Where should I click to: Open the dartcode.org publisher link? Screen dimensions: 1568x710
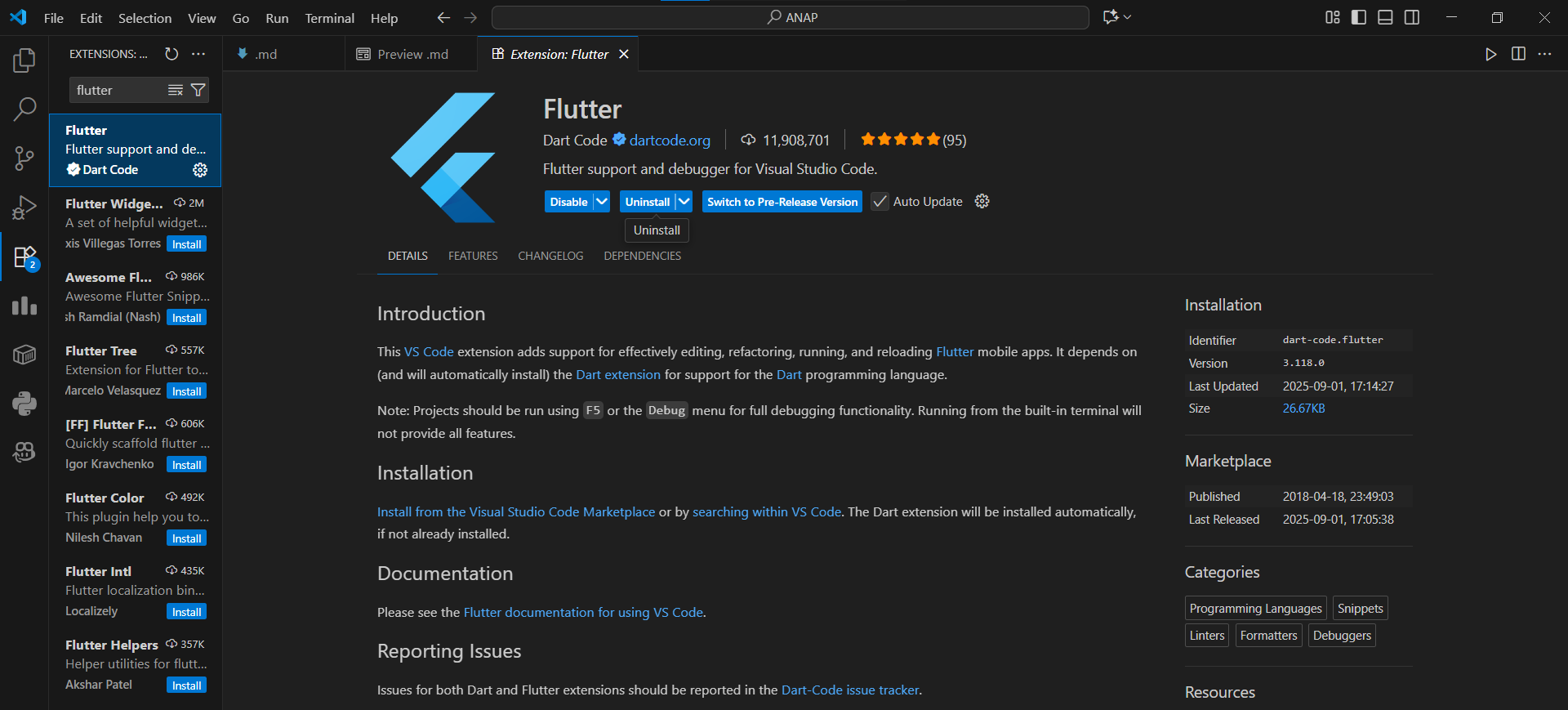(x=670, y=141)
